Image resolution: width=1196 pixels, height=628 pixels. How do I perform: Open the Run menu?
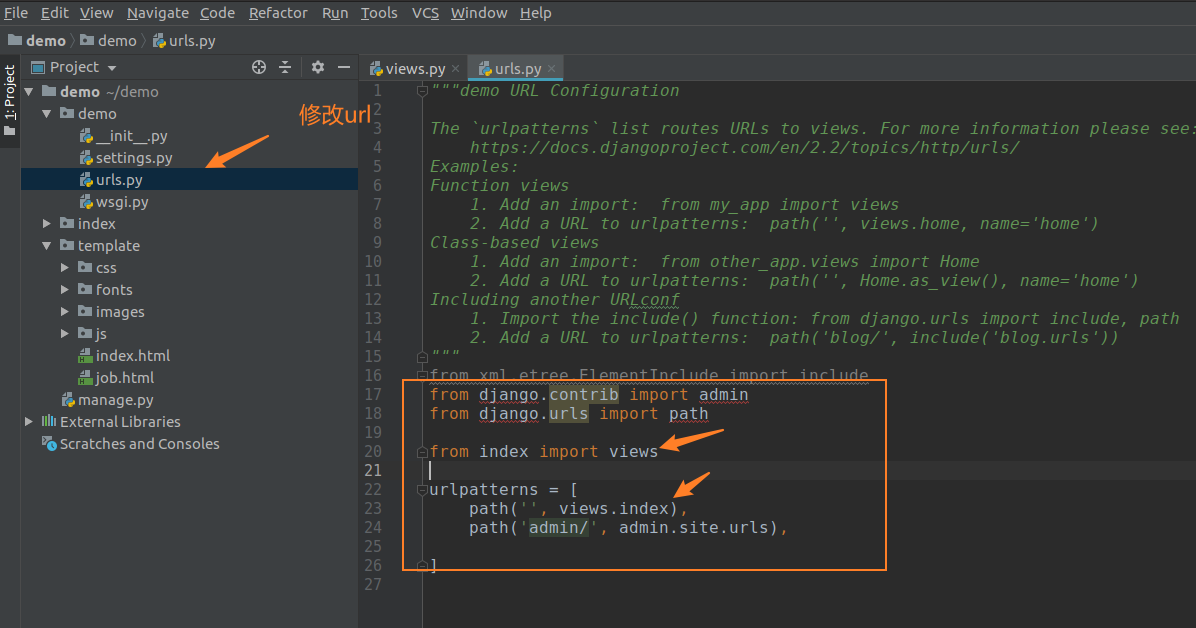(335, 13)
